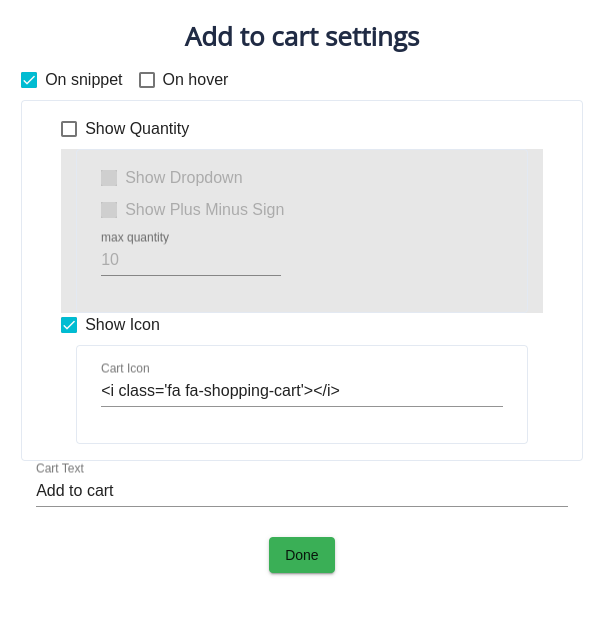Click the 'Show Icon' label text
This screenshot has width=603, height=631.
(x=122, y=325)
